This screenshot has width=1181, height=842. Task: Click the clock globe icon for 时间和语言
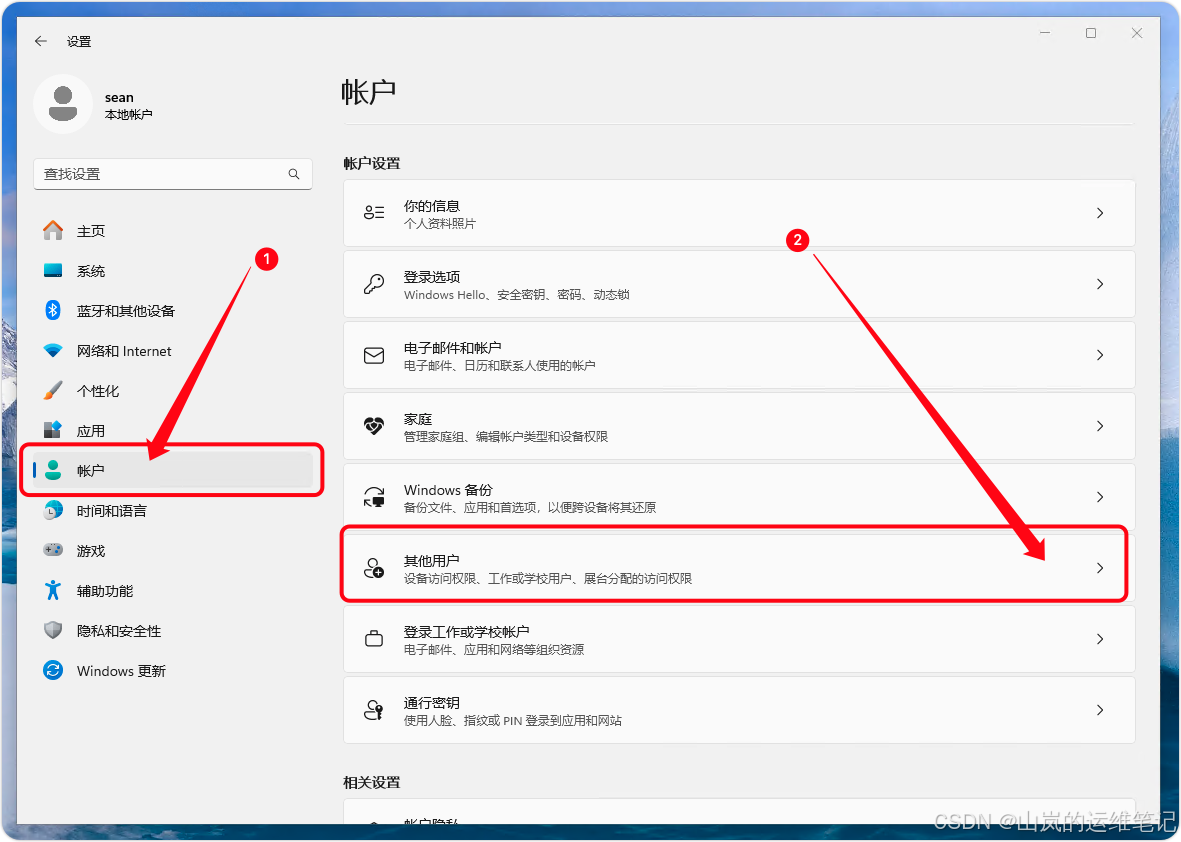53,511
